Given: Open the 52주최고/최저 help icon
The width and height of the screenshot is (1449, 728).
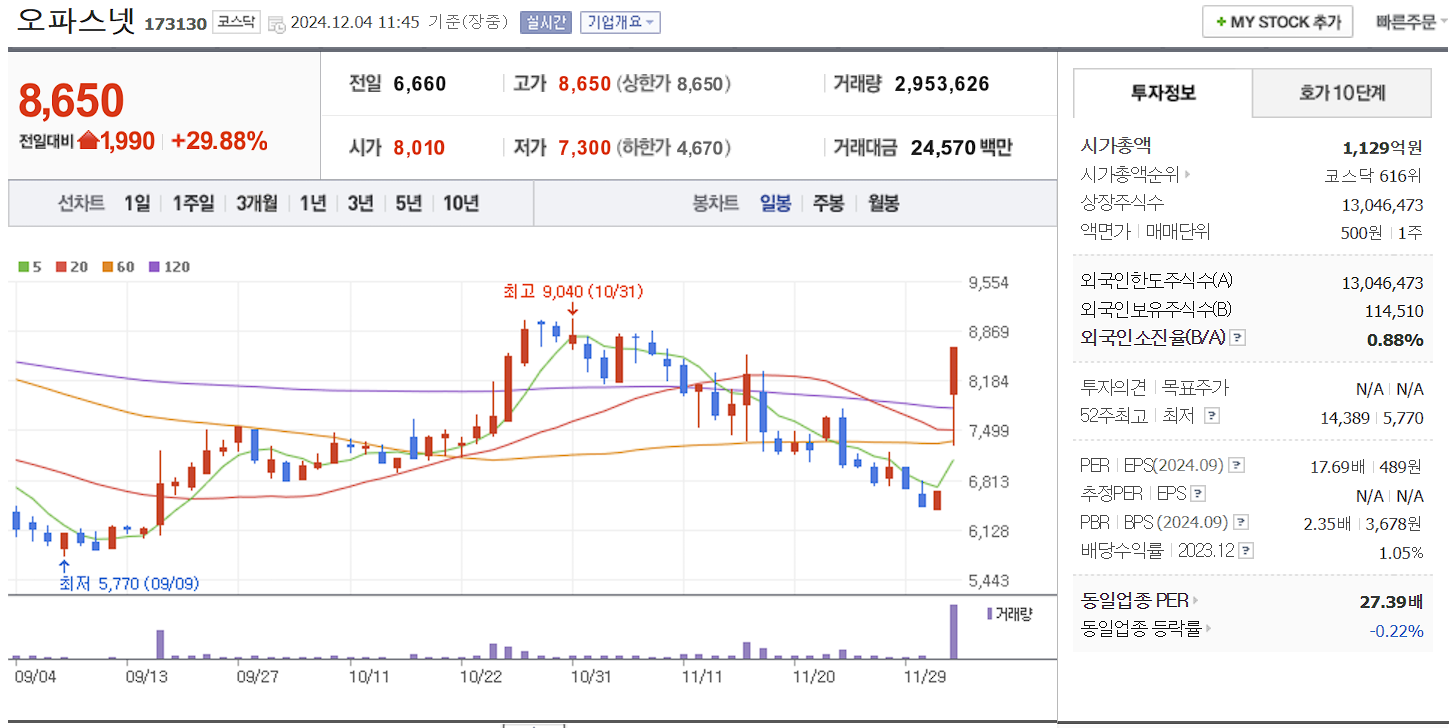Looking at the screenshot, I should click(1212, 417).
